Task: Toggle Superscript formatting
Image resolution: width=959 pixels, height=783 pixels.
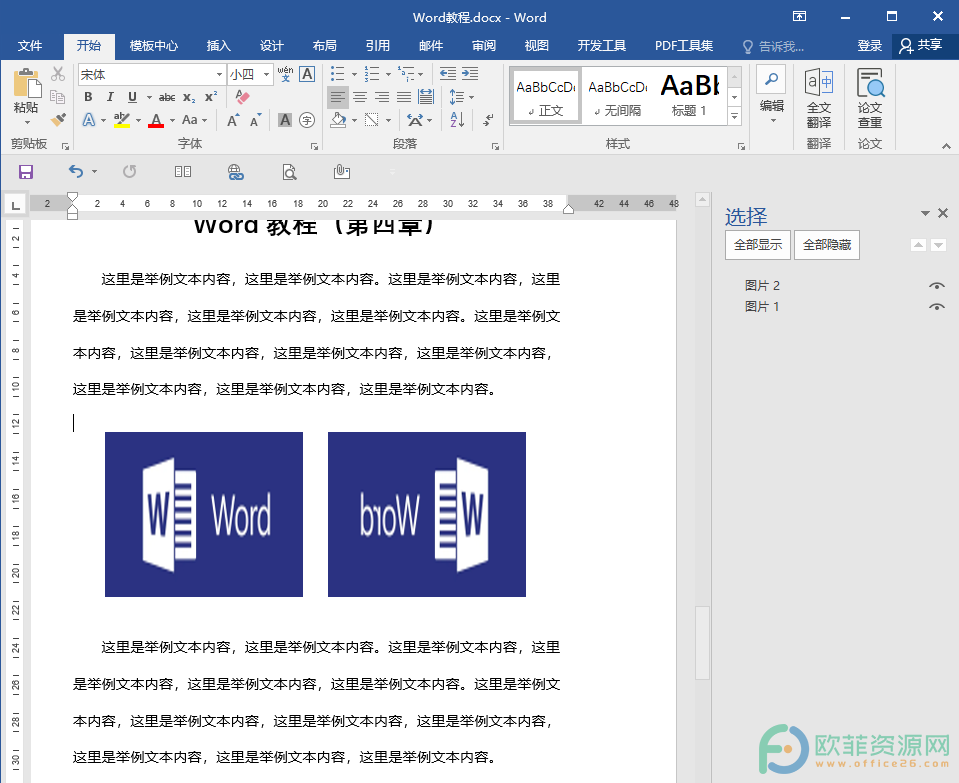Action: pyautogui.click(x=211, y=97)
